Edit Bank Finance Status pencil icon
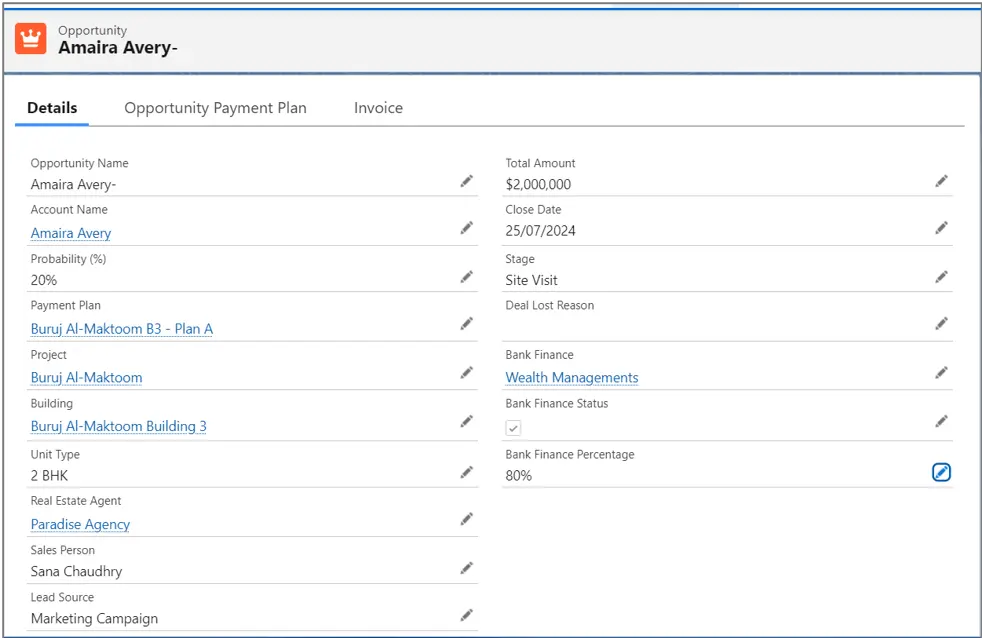Image resolution: width=982 pixels, height=638 pixels. tap(941, 421)
